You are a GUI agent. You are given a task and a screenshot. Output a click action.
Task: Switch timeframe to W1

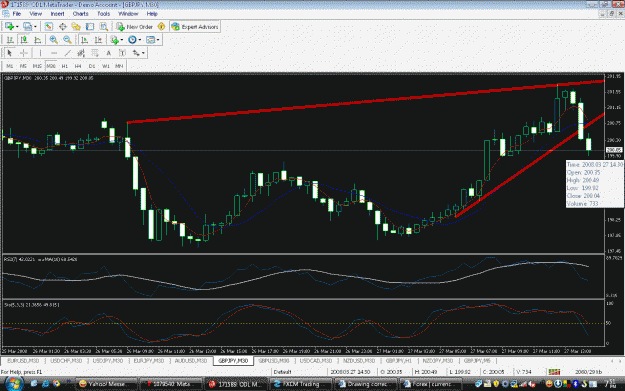click(x=106, y=66)
